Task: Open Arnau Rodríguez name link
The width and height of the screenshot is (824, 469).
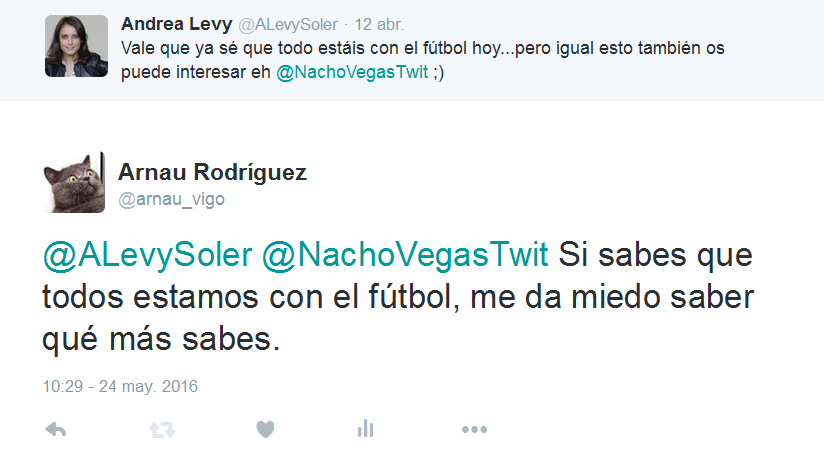Action: click(212, 172)
